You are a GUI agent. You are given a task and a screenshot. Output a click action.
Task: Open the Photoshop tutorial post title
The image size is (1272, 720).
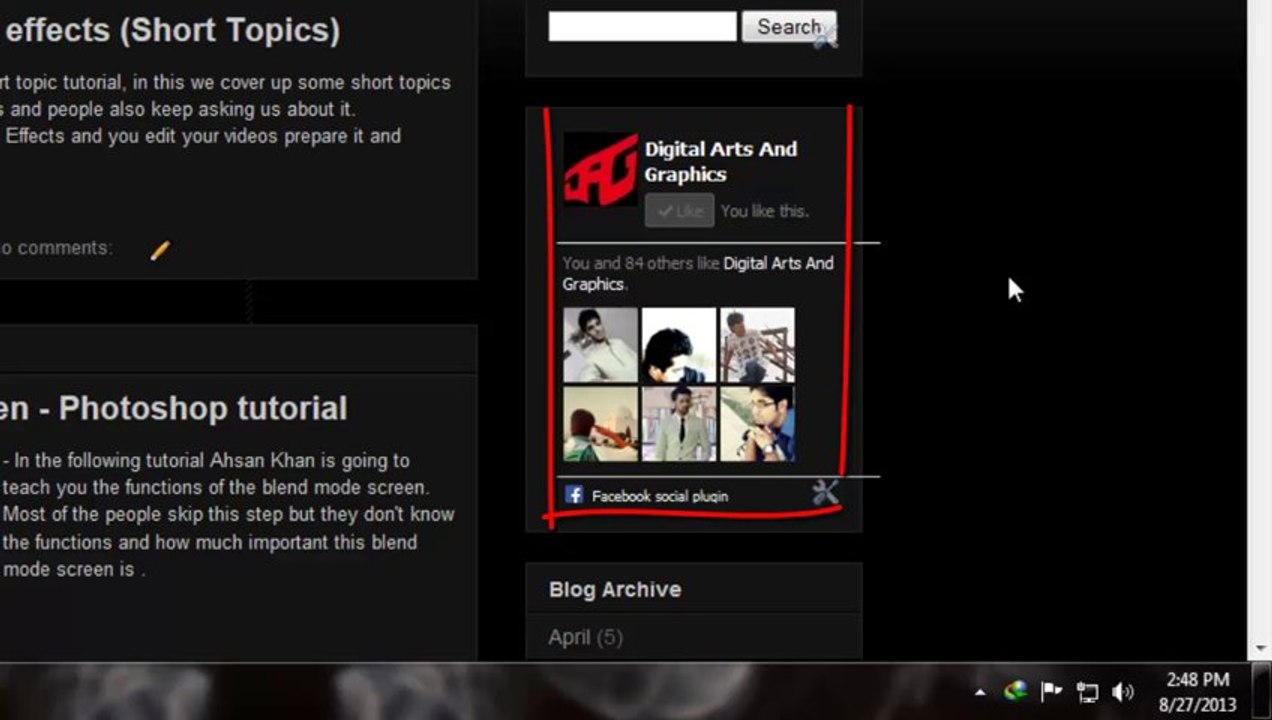[173, 408]
